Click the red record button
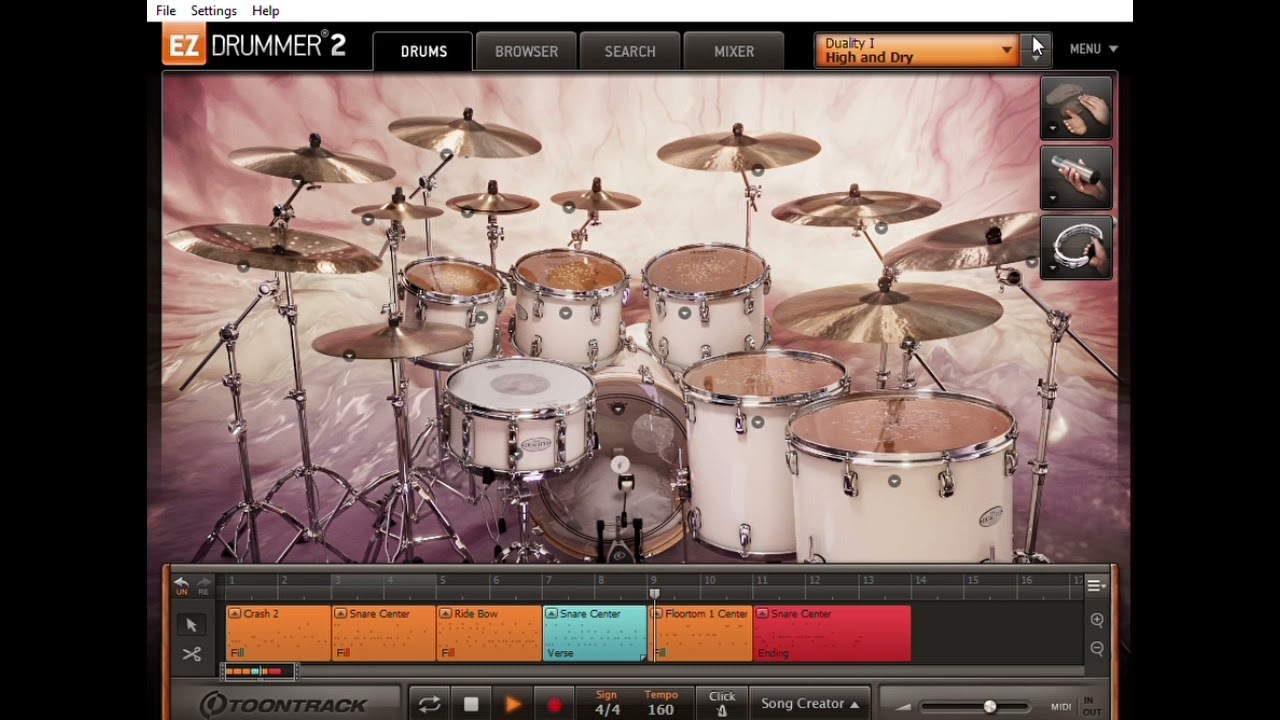 [554, 704]
